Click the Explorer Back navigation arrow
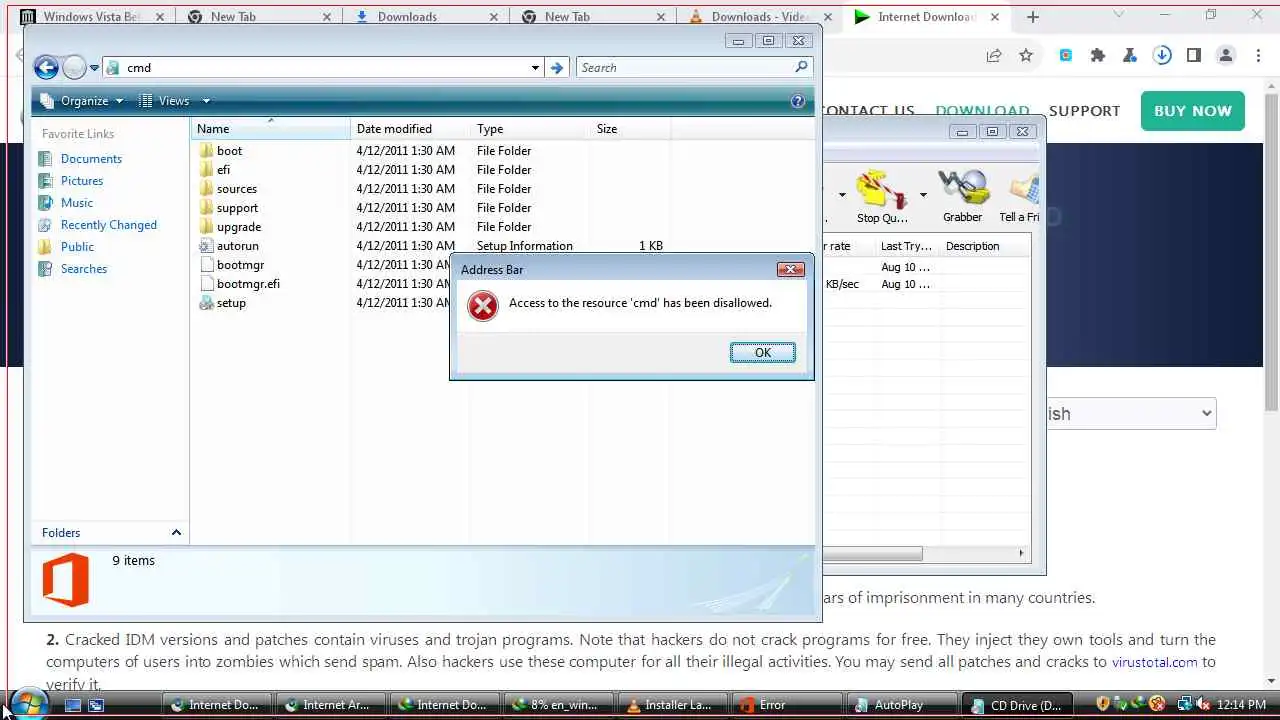Screen dimensions: 1280x720 pos(46,67)
